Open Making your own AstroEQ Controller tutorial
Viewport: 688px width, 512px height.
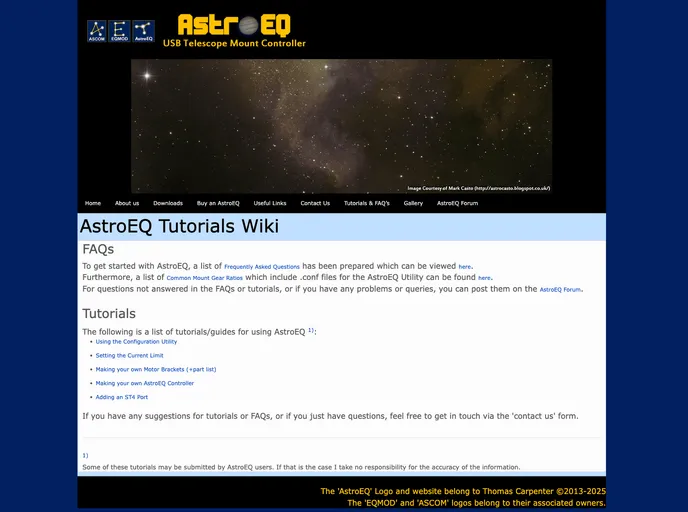(145, 383)
